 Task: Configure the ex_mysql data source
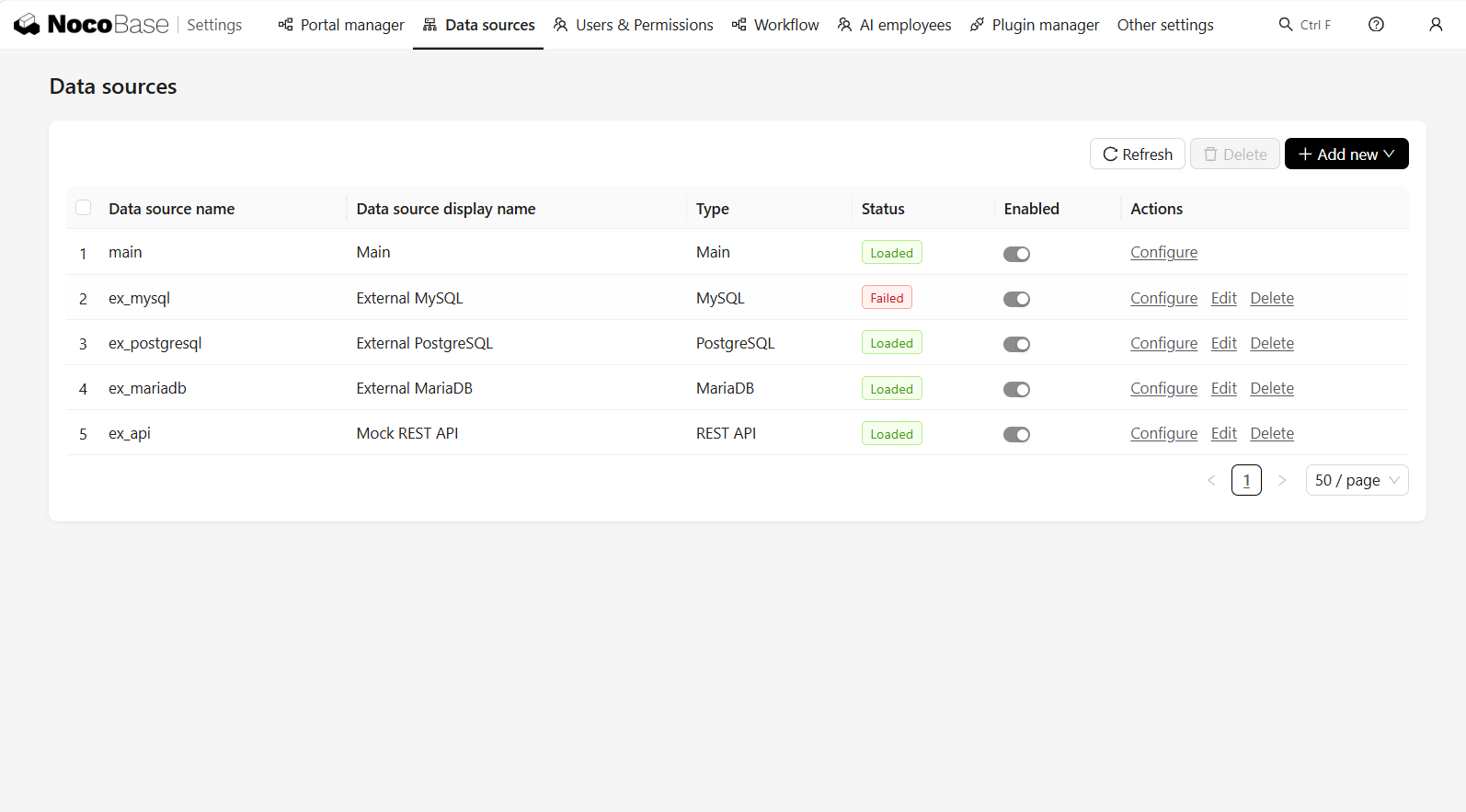pyautogui.click(x=1163, y=298)
